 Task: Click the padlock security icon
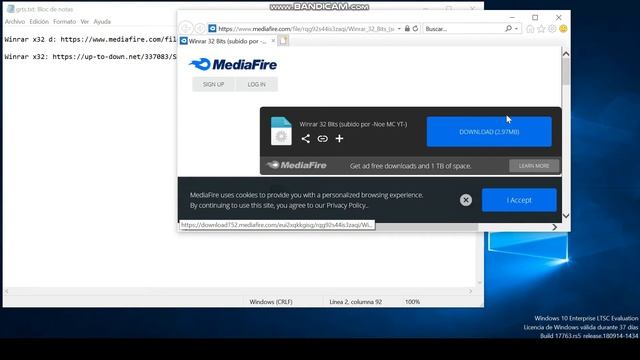tap(407, 29)
